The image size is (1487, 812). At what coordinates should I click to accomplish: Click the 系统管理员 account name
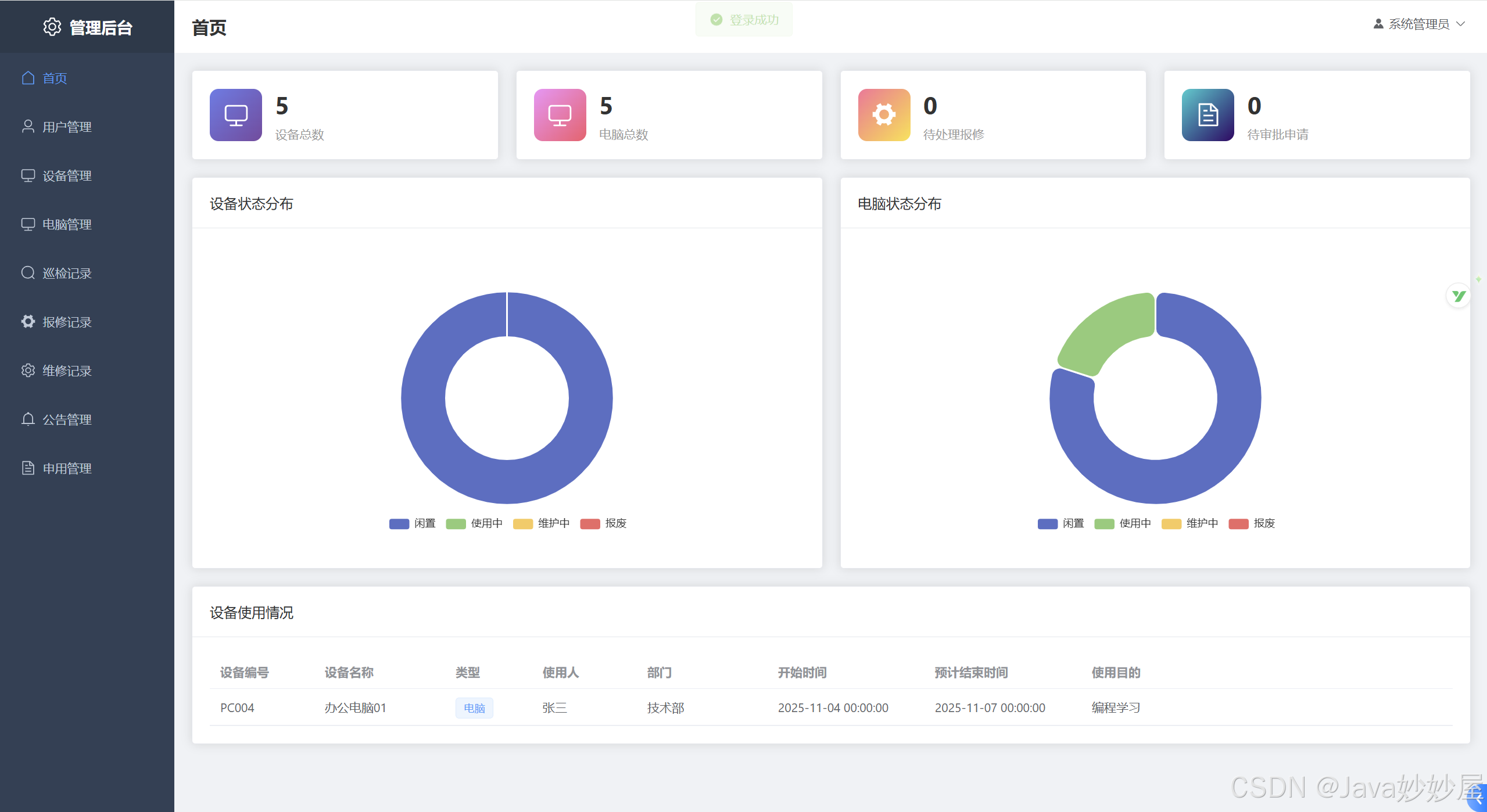point(1419,24)
